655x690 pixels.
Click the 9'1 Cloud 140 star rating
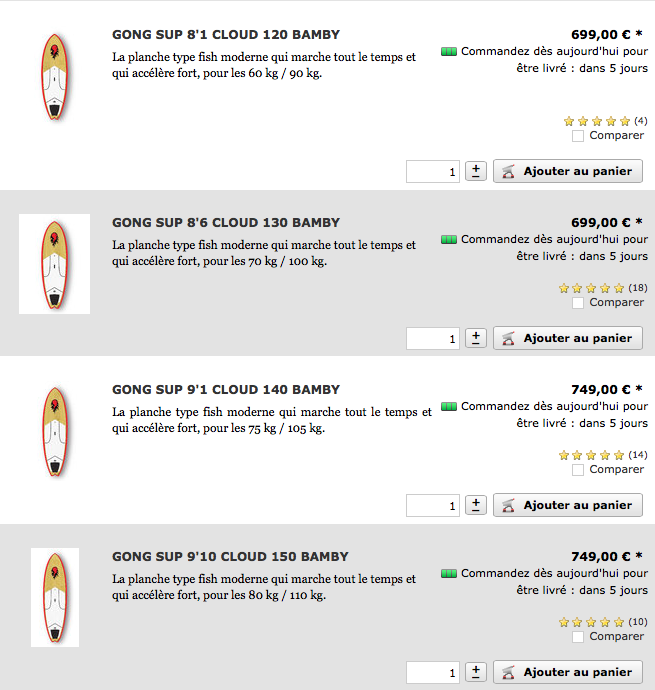(x=591, y=455)
